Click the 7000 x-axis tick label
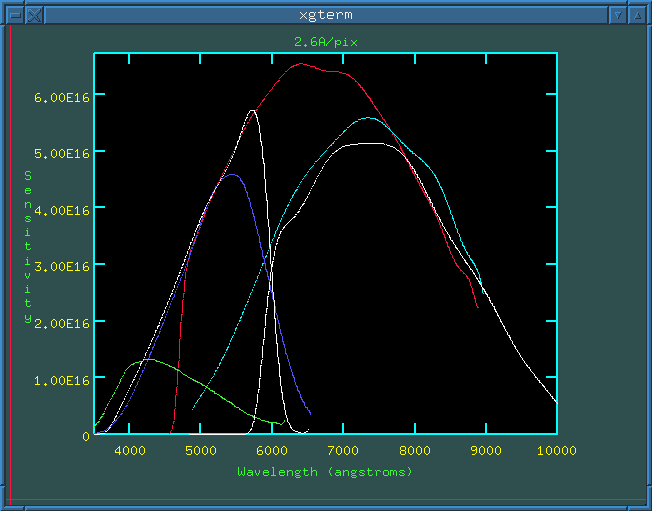This screenshot has height=511, width=652. (343, 451)
